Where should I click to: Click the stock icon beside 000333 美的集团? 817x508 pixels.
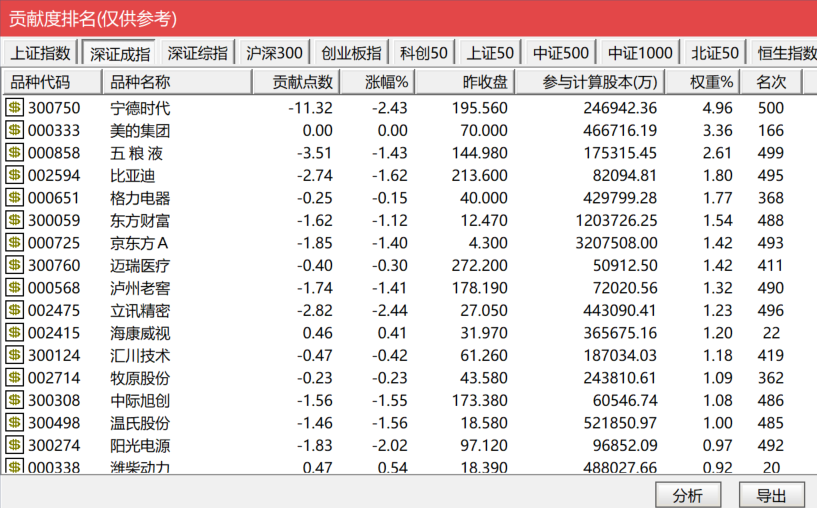pyautogui.click(x=14, y=130)
